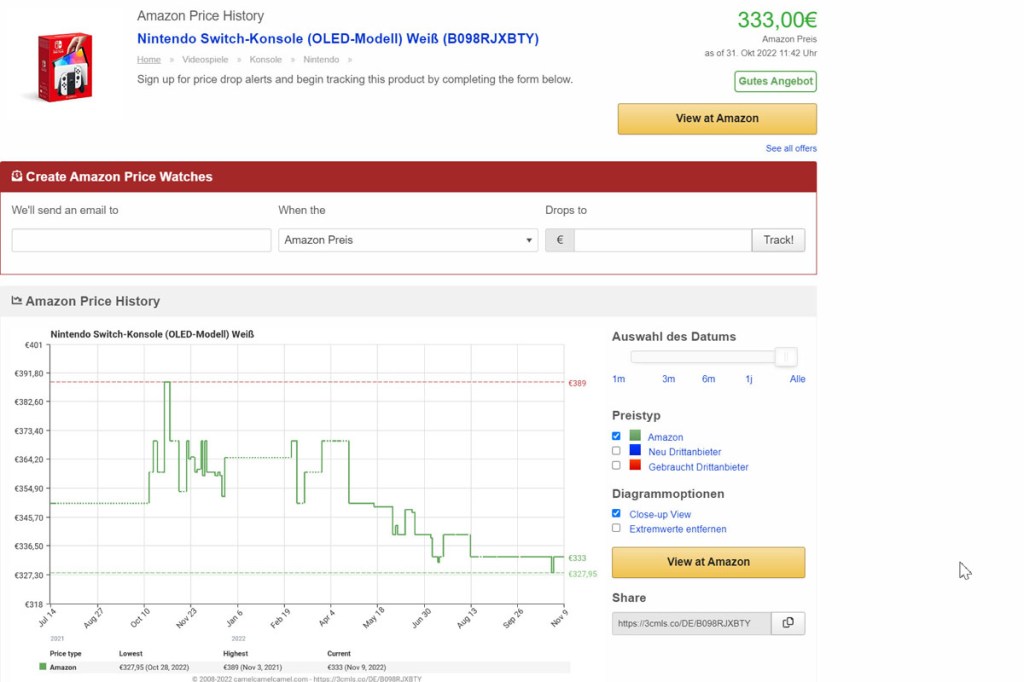This screenshot has height=682, width=1024.
Task: Select the Alle date range
Action: (x=797, y=379)
